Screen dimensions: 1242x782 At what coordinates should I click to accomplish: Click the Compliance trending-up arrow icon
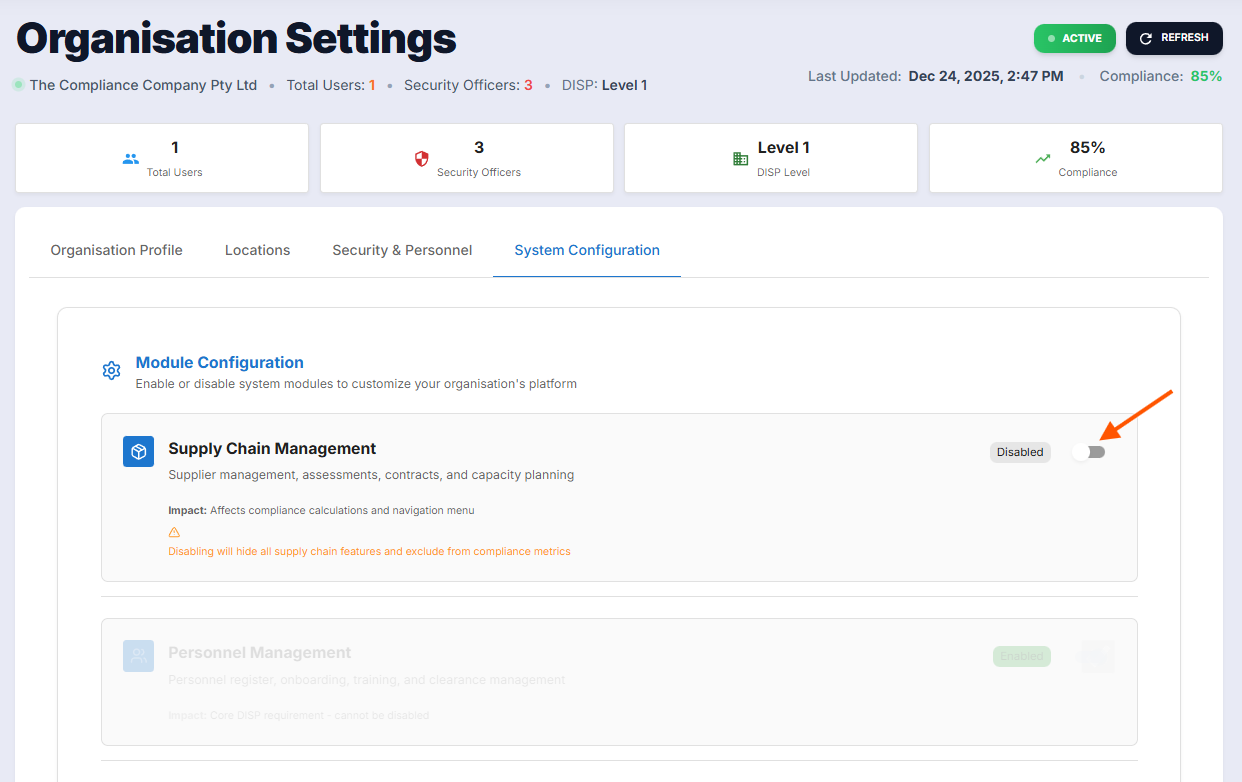pos(1043,158)
